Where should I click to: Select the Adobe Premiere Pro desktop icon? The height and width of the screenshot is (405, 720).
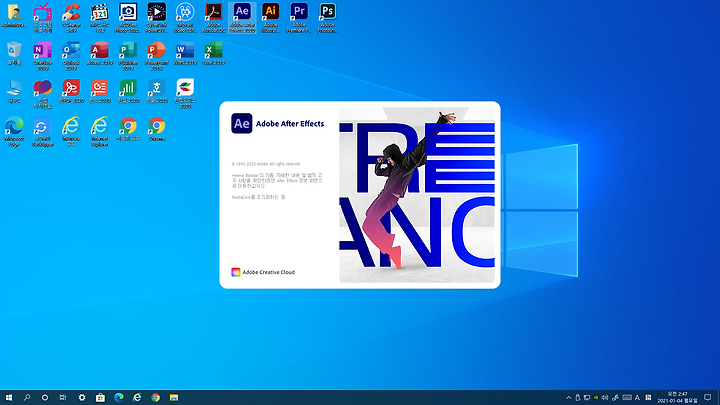click(299, 18)
